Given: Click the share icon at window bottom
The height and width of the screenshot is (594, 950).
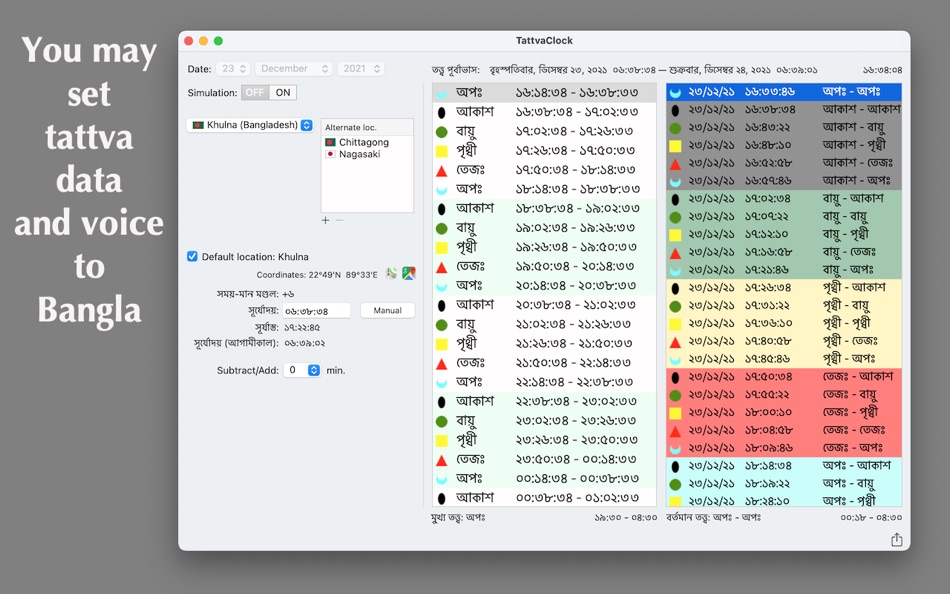Looking at the screenshot, I should click(x=897, y=539).
